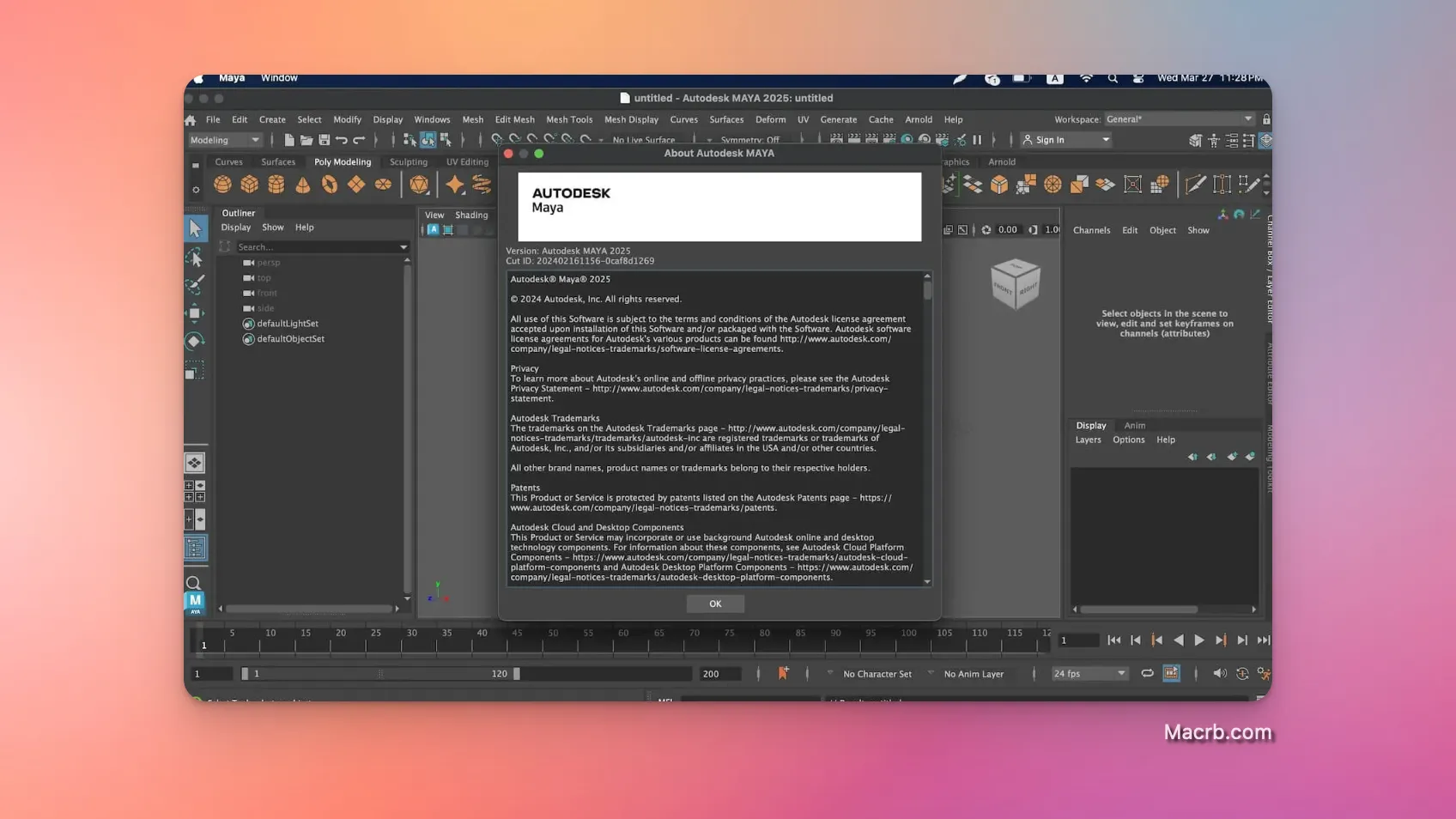Toggle the audio speaker icon
The width and height of the screenshot is (1456, 819).
[1219, 674]
